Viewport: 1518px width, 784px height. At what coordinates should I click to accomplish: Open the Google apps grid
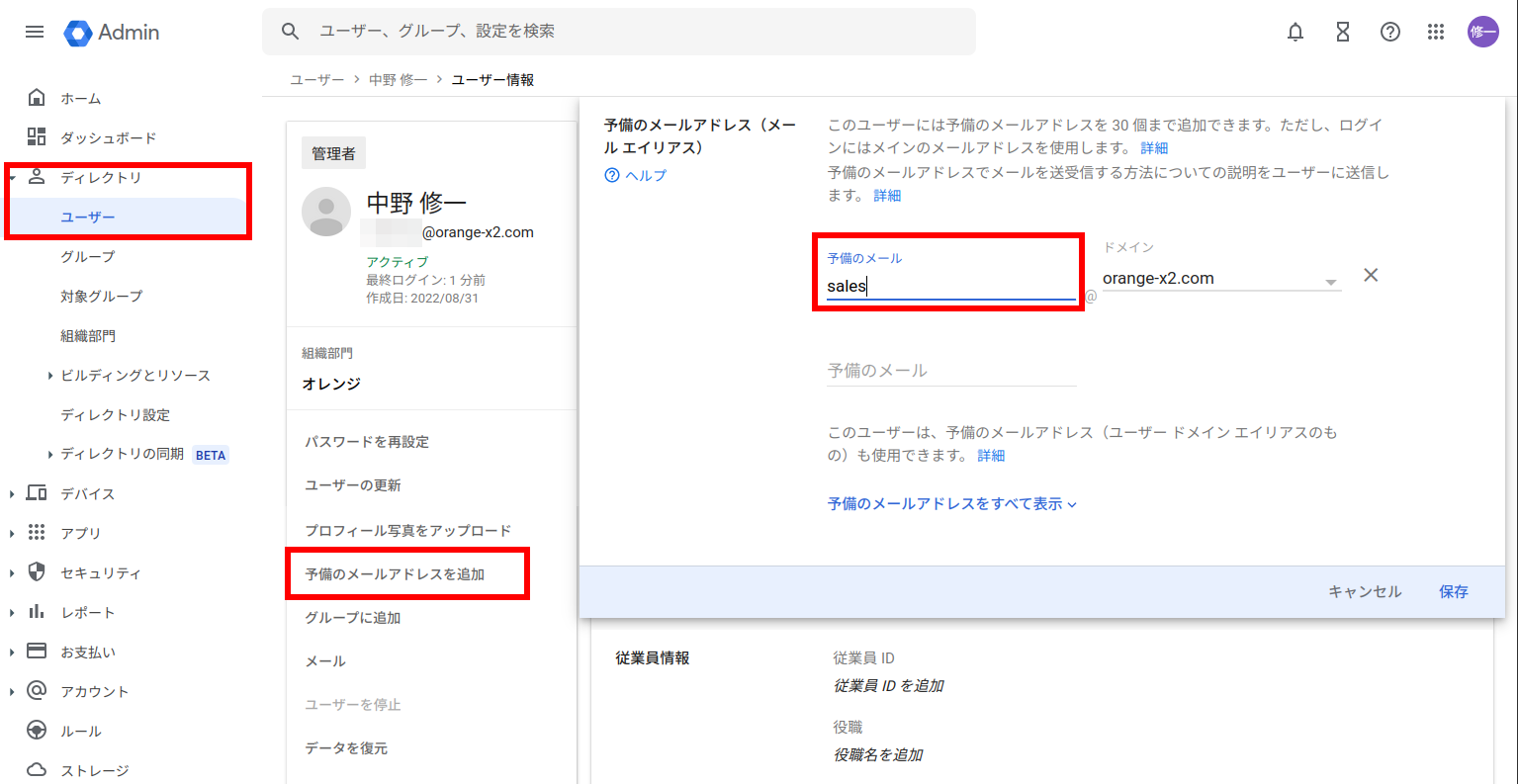[1436, 32]
